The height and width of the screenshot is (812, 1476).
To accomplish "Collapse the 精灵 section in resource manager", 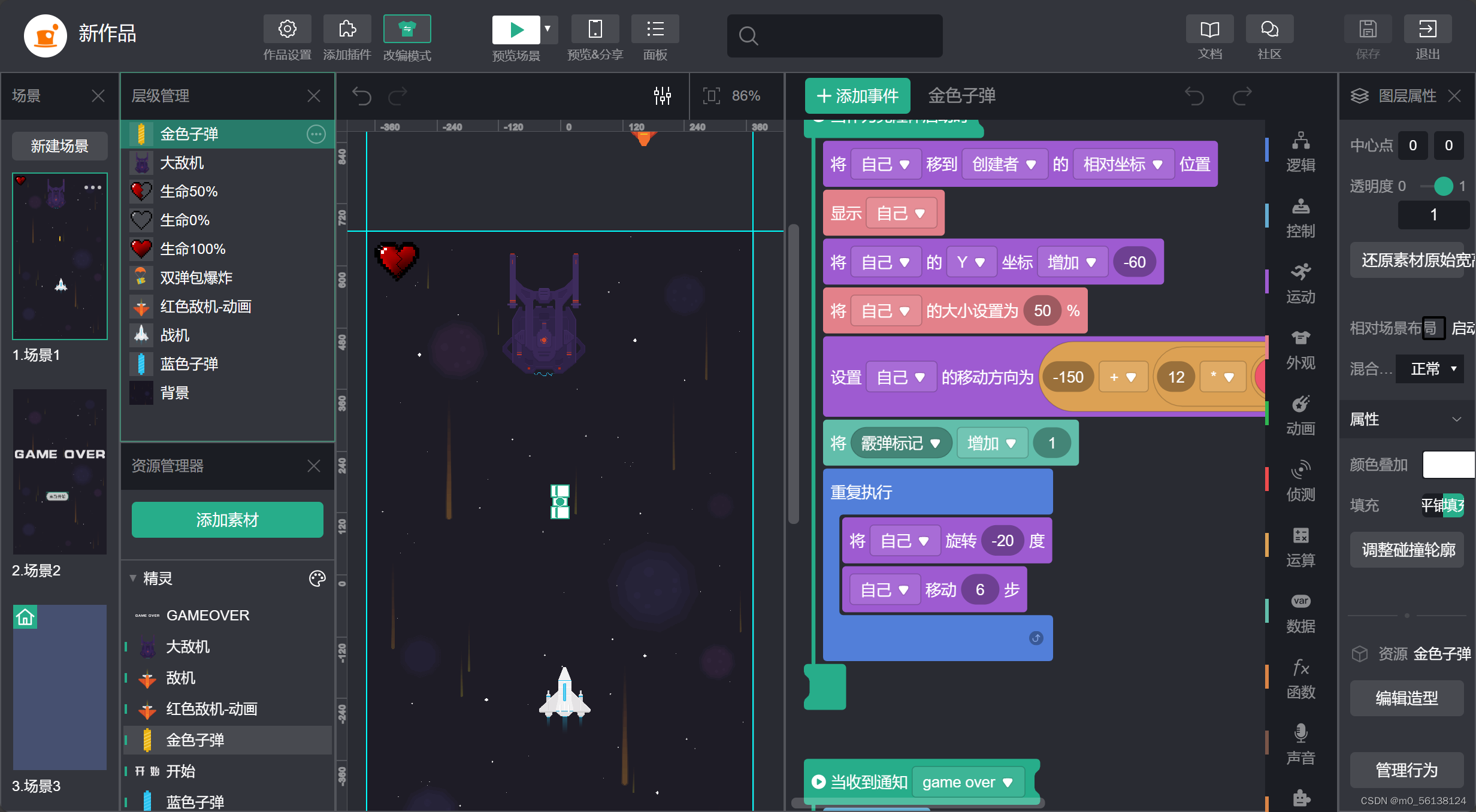I will click(x=133, y=578).
